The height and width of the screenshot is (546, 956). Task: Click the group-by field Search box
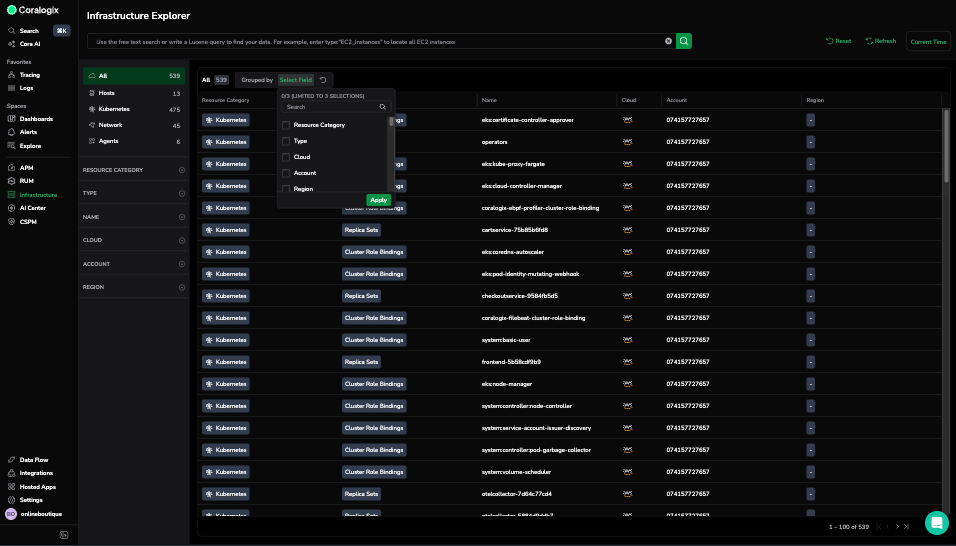tap(330, 106)
